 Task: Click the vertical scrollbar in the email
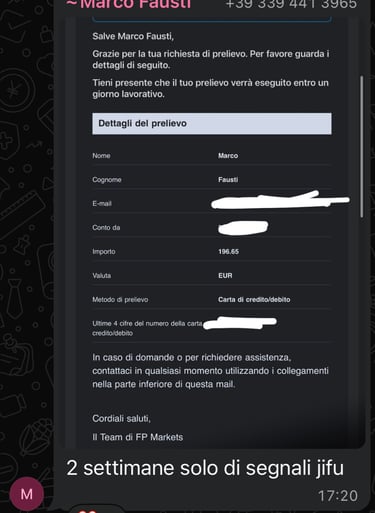click(362, 147)
